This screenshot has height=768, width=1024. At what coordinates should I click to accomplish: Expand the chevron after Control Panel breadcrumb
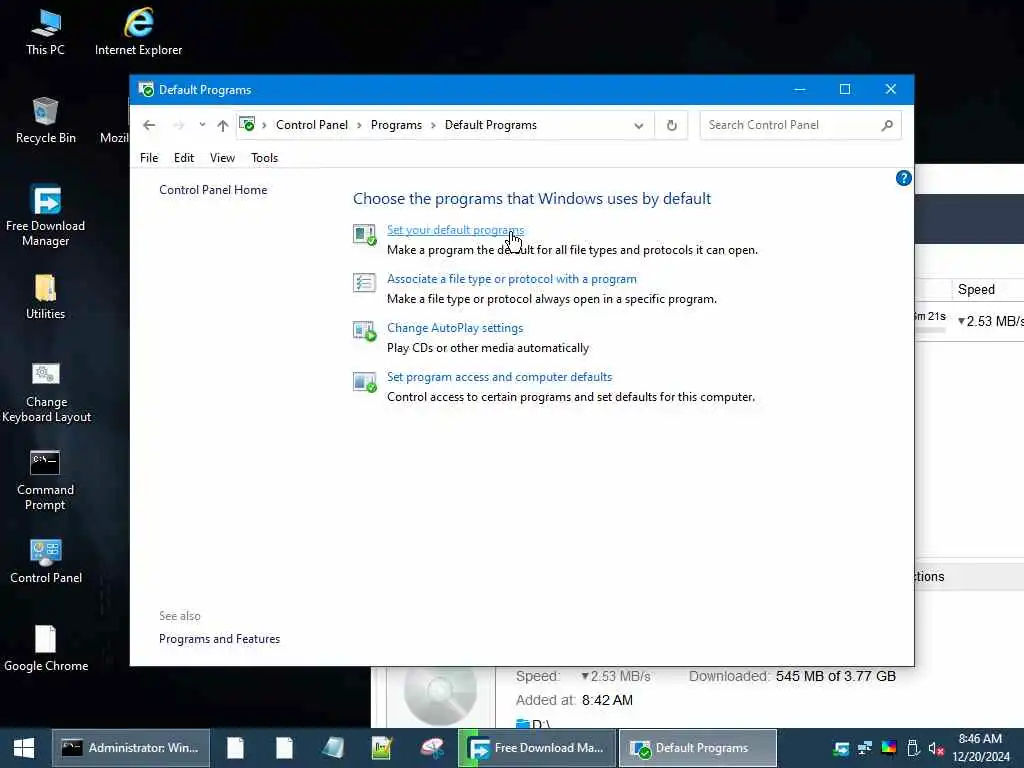pyautogui.click(x=359, y=125)
